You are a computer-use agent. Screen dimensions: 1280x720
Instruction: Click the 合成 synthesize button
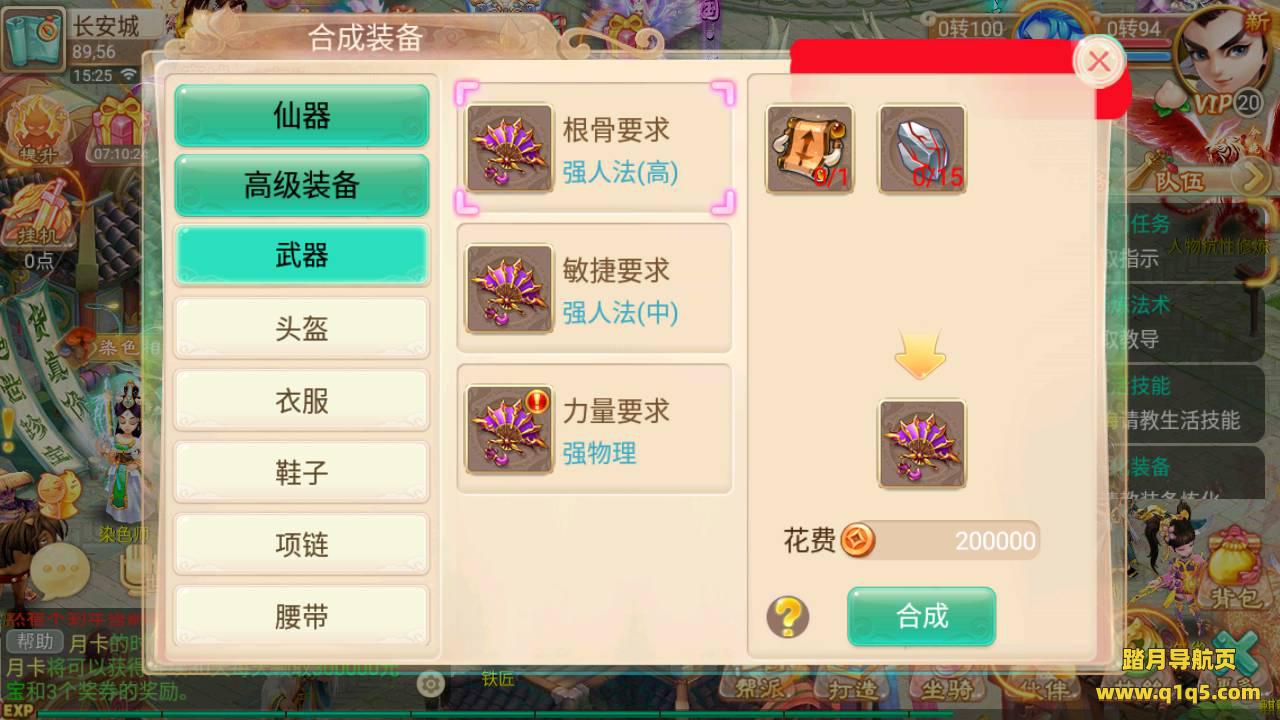(921, 616)
